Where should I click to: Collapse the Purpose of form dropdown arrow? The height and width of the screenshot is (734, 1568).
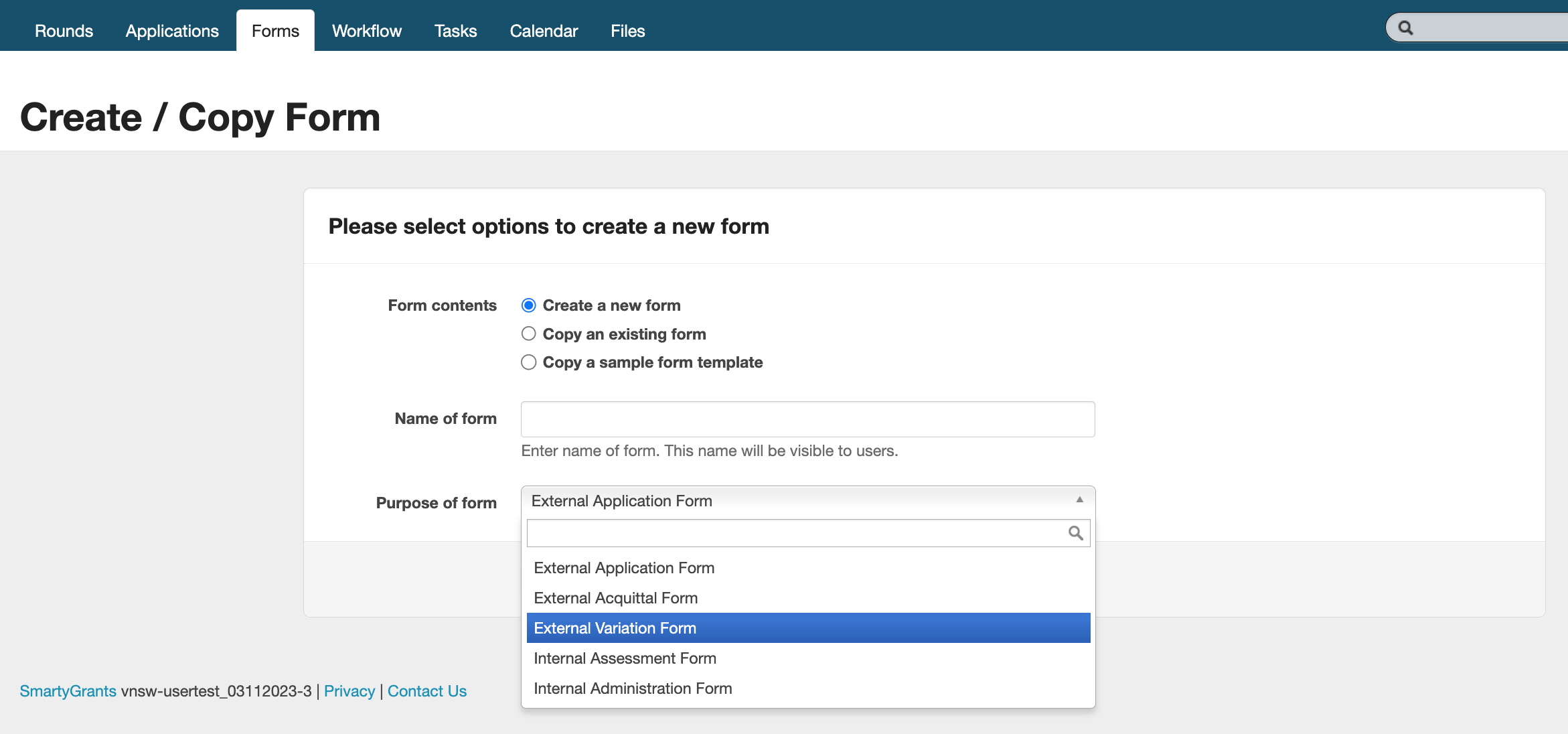coord(1079,500)
